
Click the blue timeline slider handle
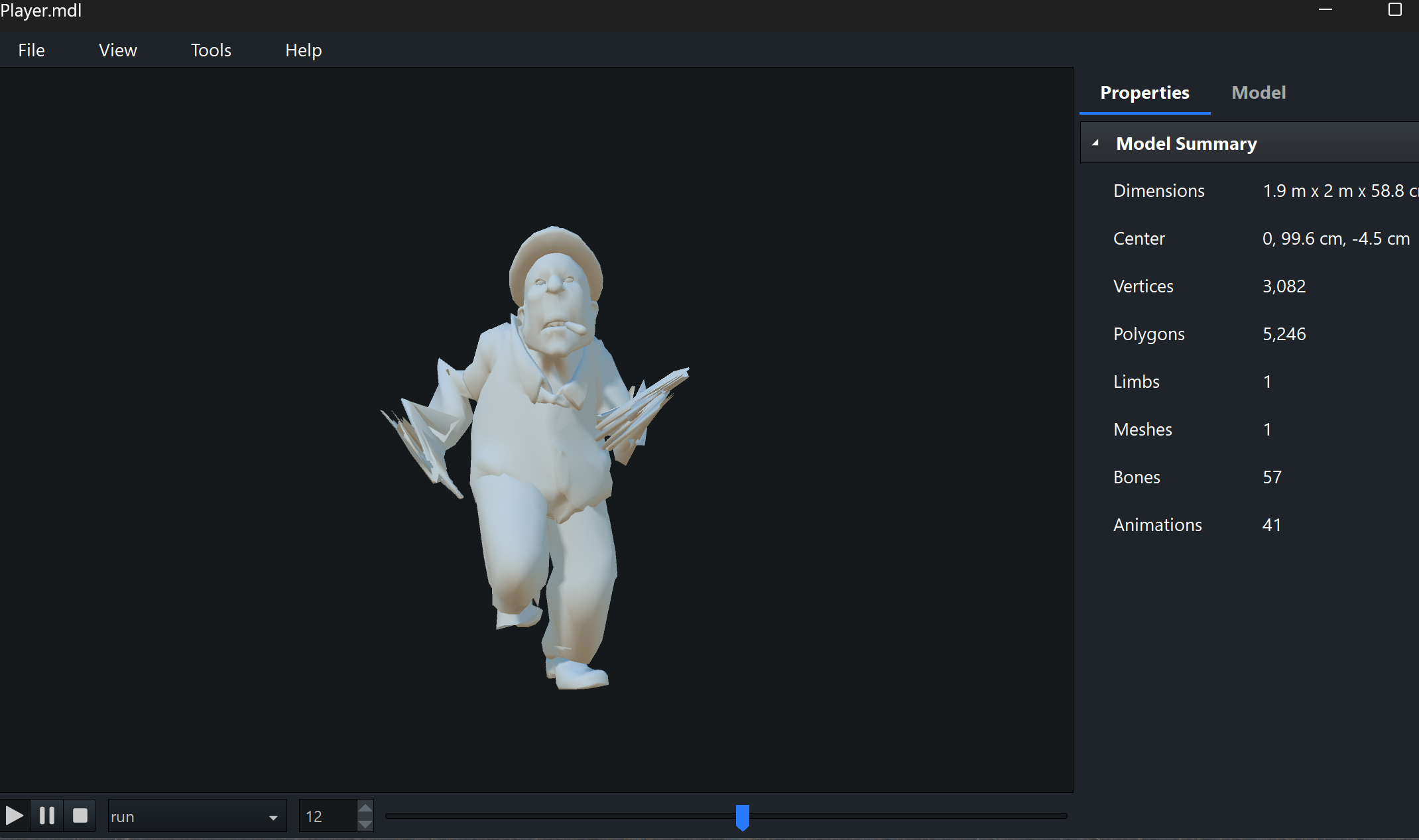click(742, 817)
